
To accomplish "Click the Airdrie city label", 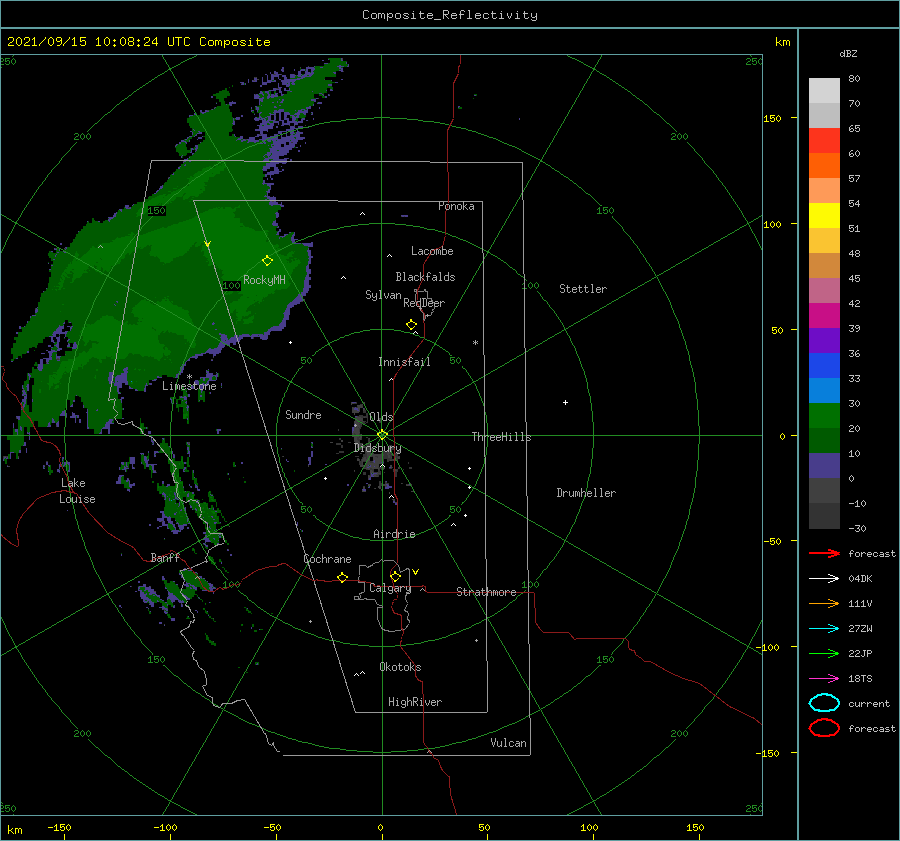I will 394,534.
